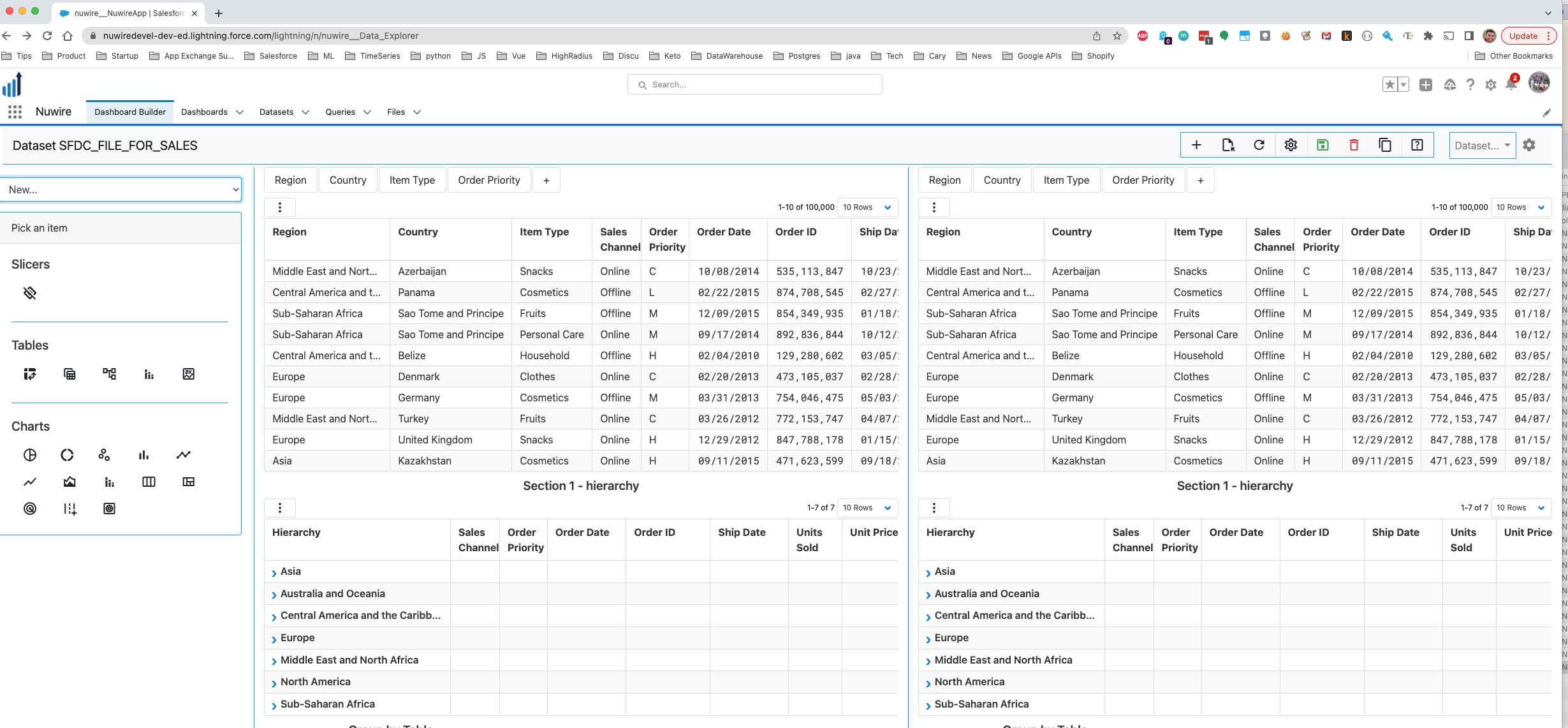
Task: Add filter with plus button in right panel
Action: pyautogui.click(x=1201, y=181)
